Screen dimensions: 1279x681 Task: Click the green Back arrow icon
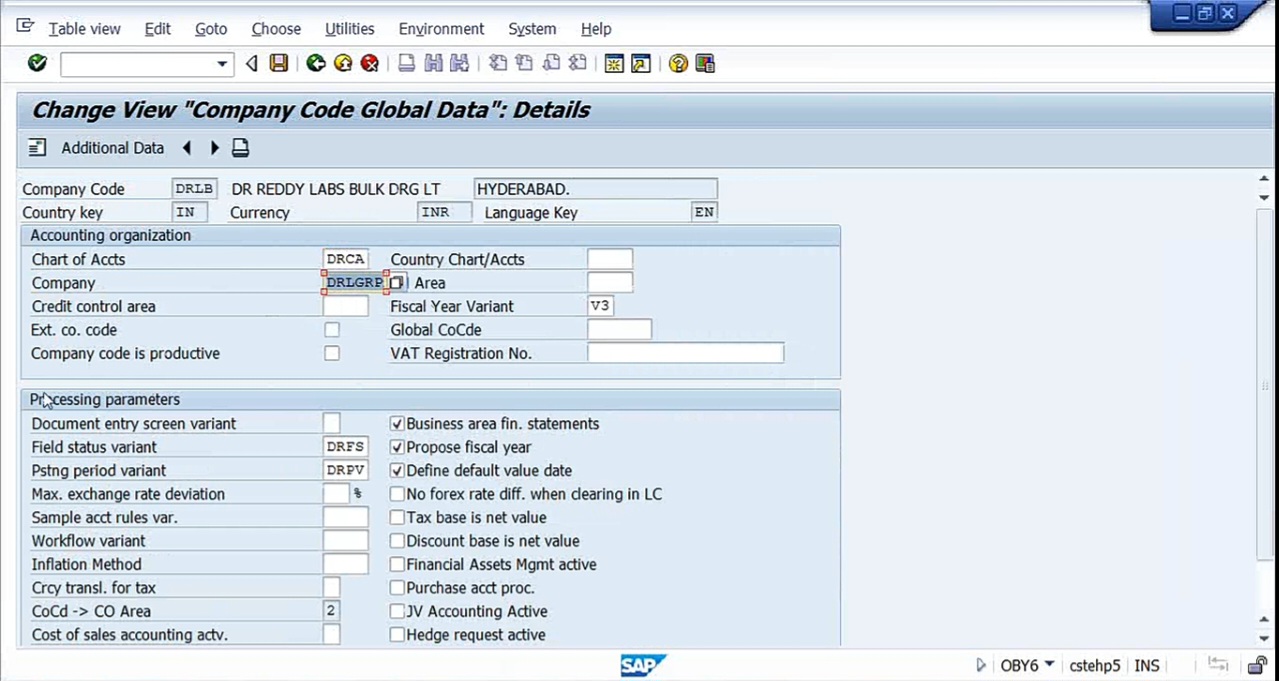pyautogui.click(x=316, y=64)
